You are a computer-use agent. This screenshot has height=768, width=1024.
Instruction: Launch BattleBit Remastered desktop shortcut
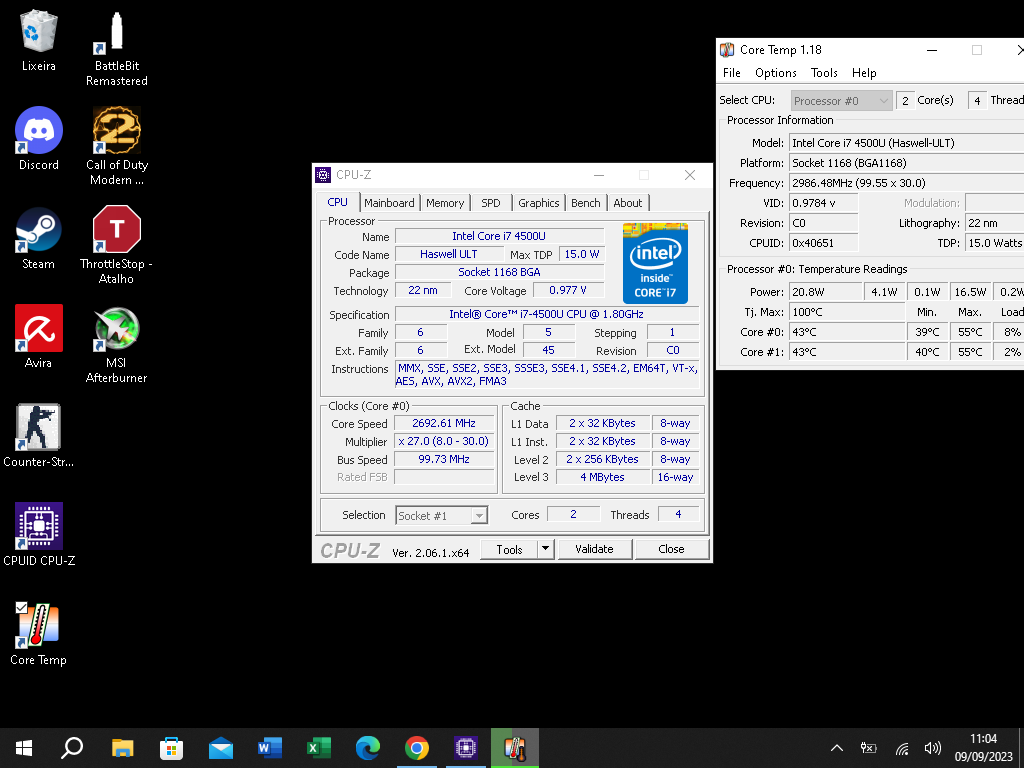coord(116,49)
